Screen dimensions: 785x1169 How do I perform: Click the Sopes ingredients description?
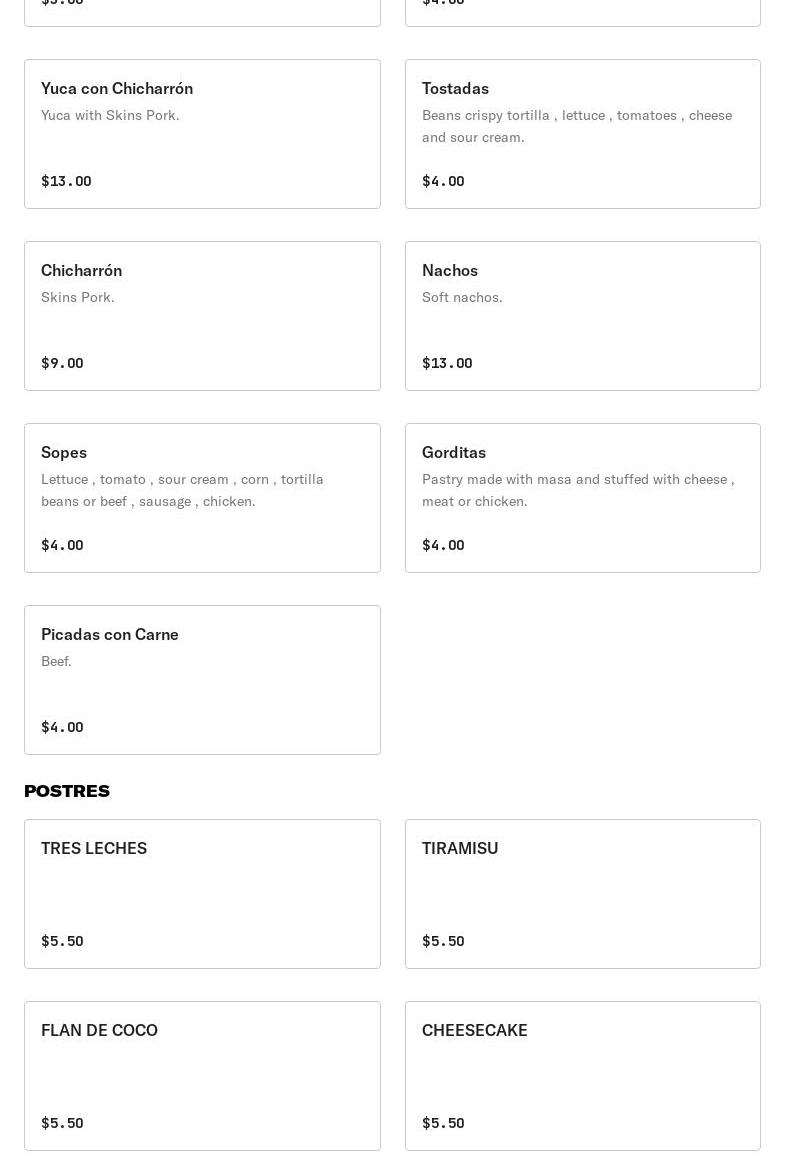(182, 490)
